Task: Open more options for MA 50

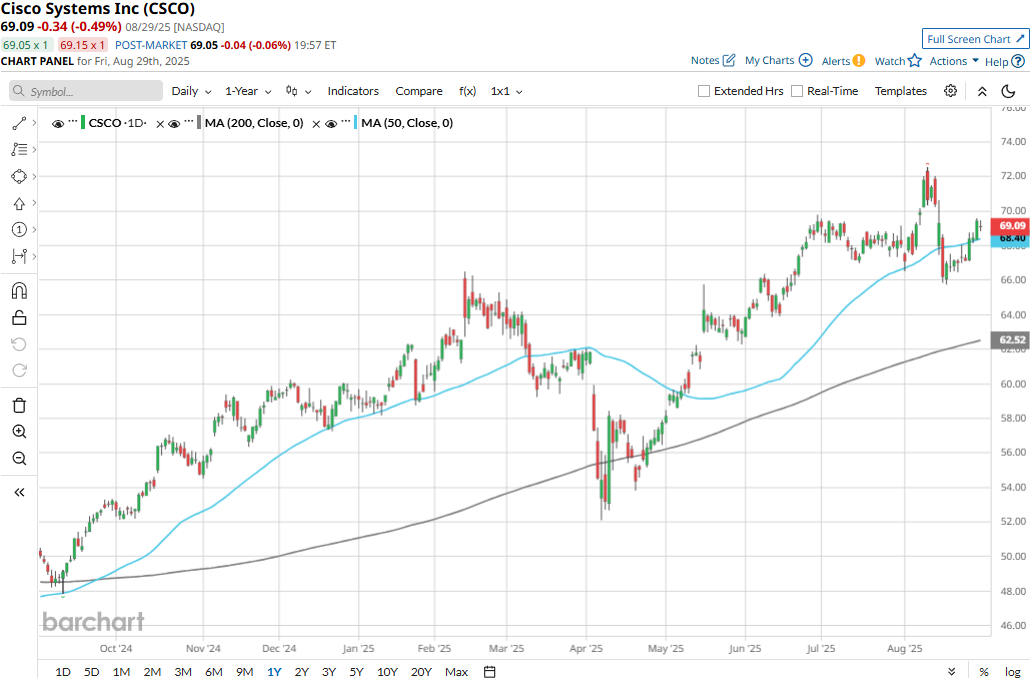Action: coord(346,122)
